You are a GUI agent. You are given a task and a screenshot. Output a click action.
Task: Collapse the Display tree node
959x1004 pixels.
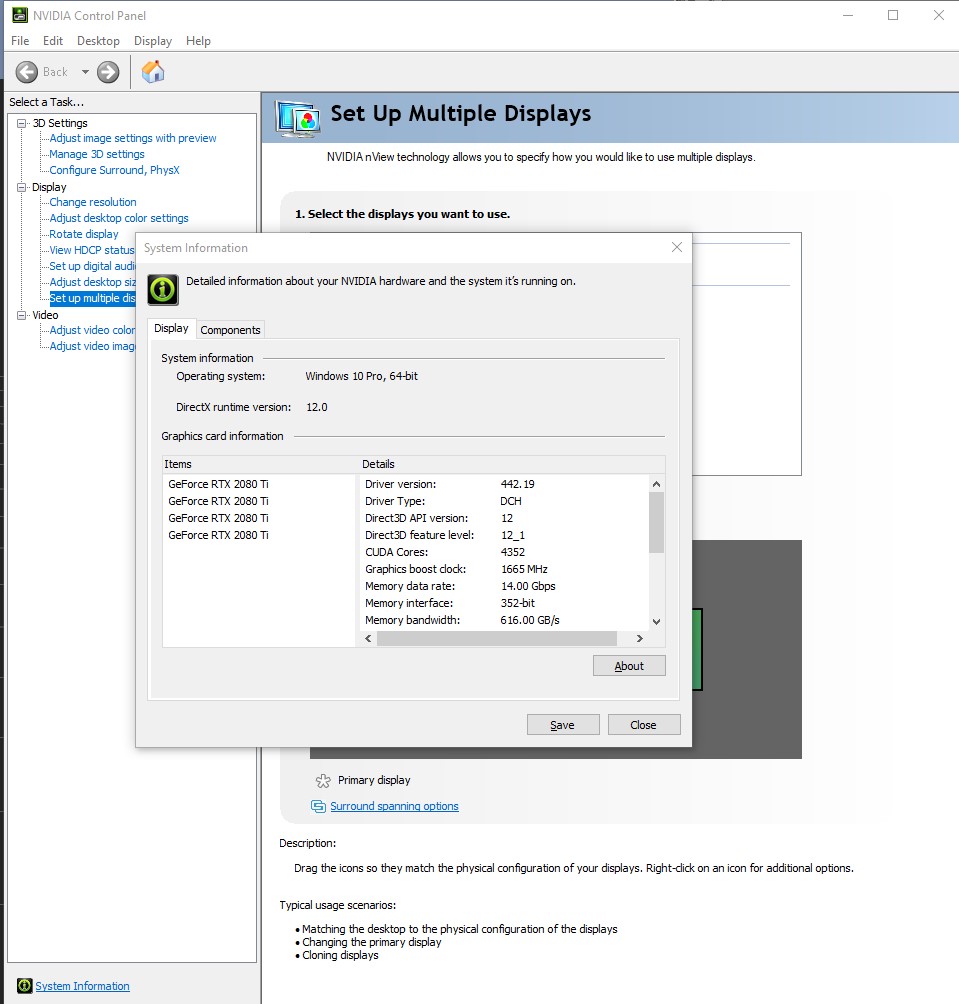pos(22,187)
